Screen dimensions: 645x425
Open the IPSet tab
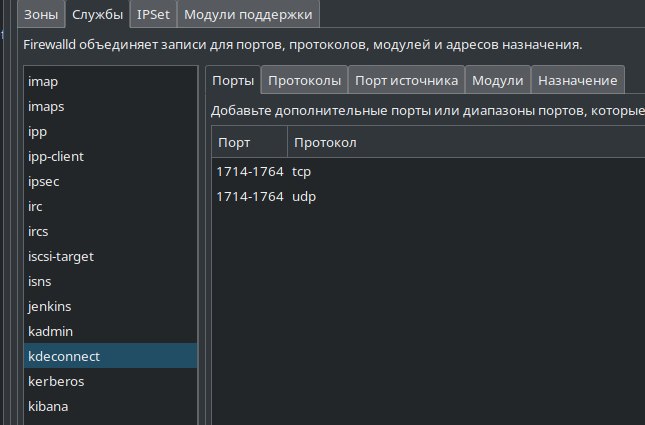[153, 15]
